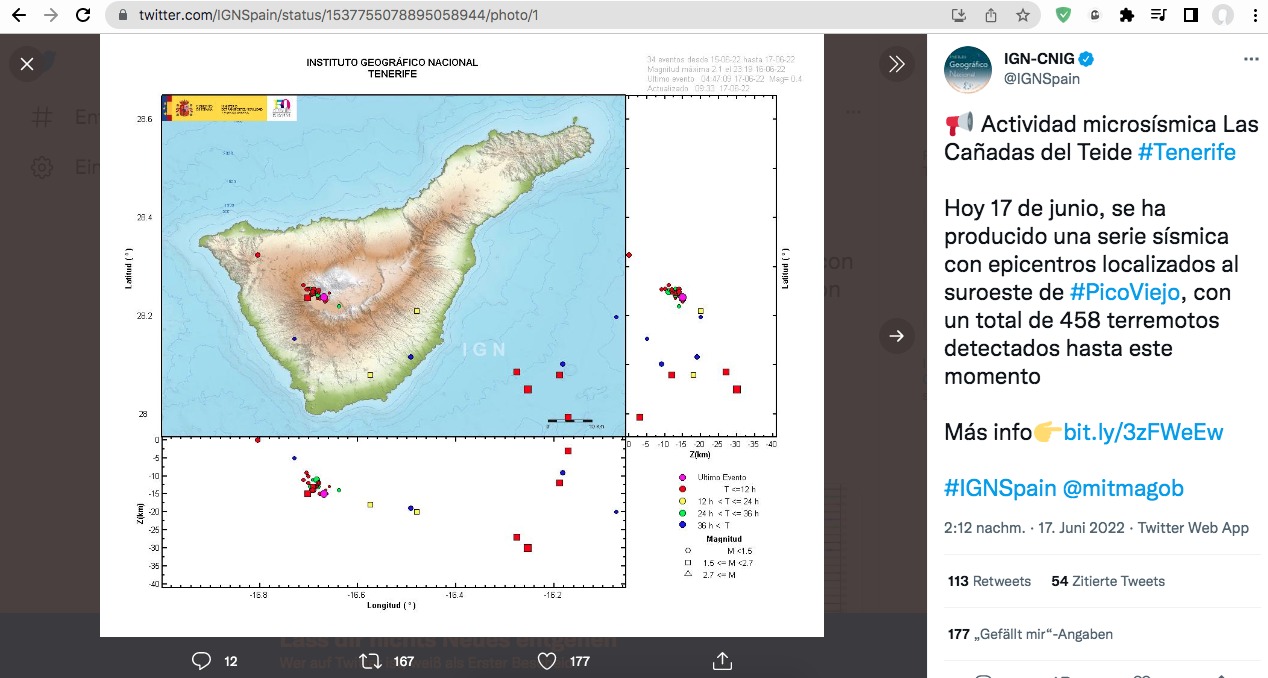Click the like count 177 below the photo
The width and height of the screenshot is (1268, 678).
click(x=580, y=661)
